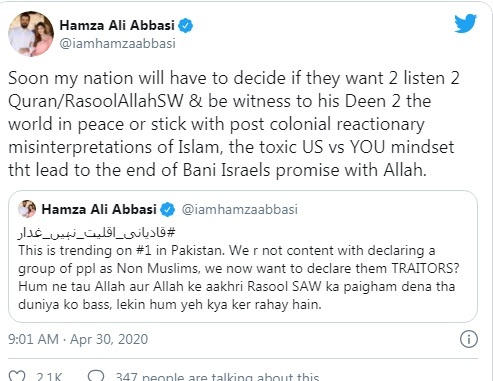Image resolution: width=493 pixels, height=381 pixels.
Task: Click the reply speech bubble icon
Action: tap(96, 376)
